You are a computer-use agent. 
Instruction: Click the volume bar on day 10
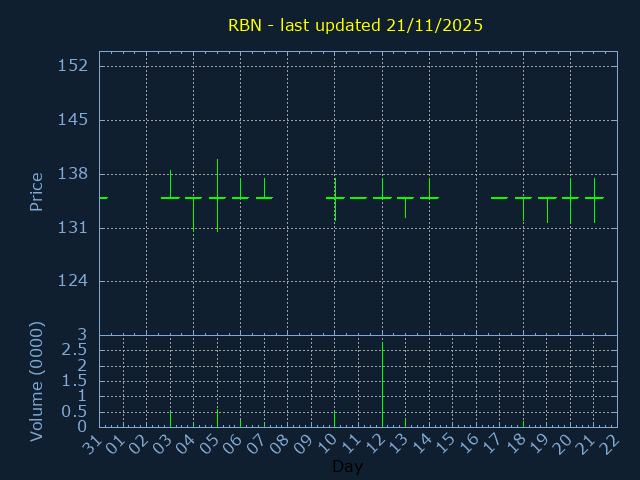(x=335, y=419)
